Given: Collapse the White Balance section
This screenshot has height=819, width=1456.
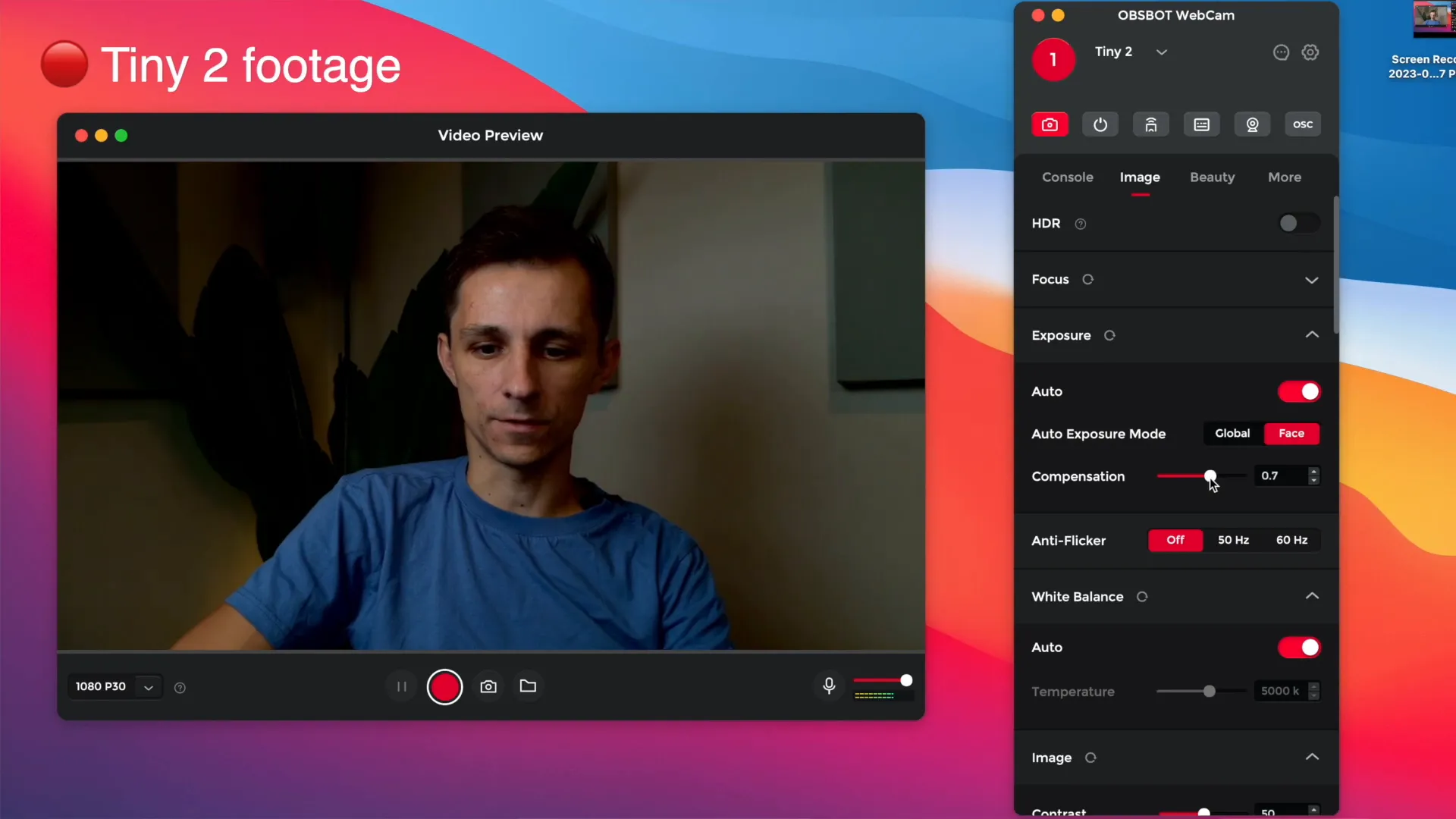Looking at the screenshot, I should tap(1312, 596).
